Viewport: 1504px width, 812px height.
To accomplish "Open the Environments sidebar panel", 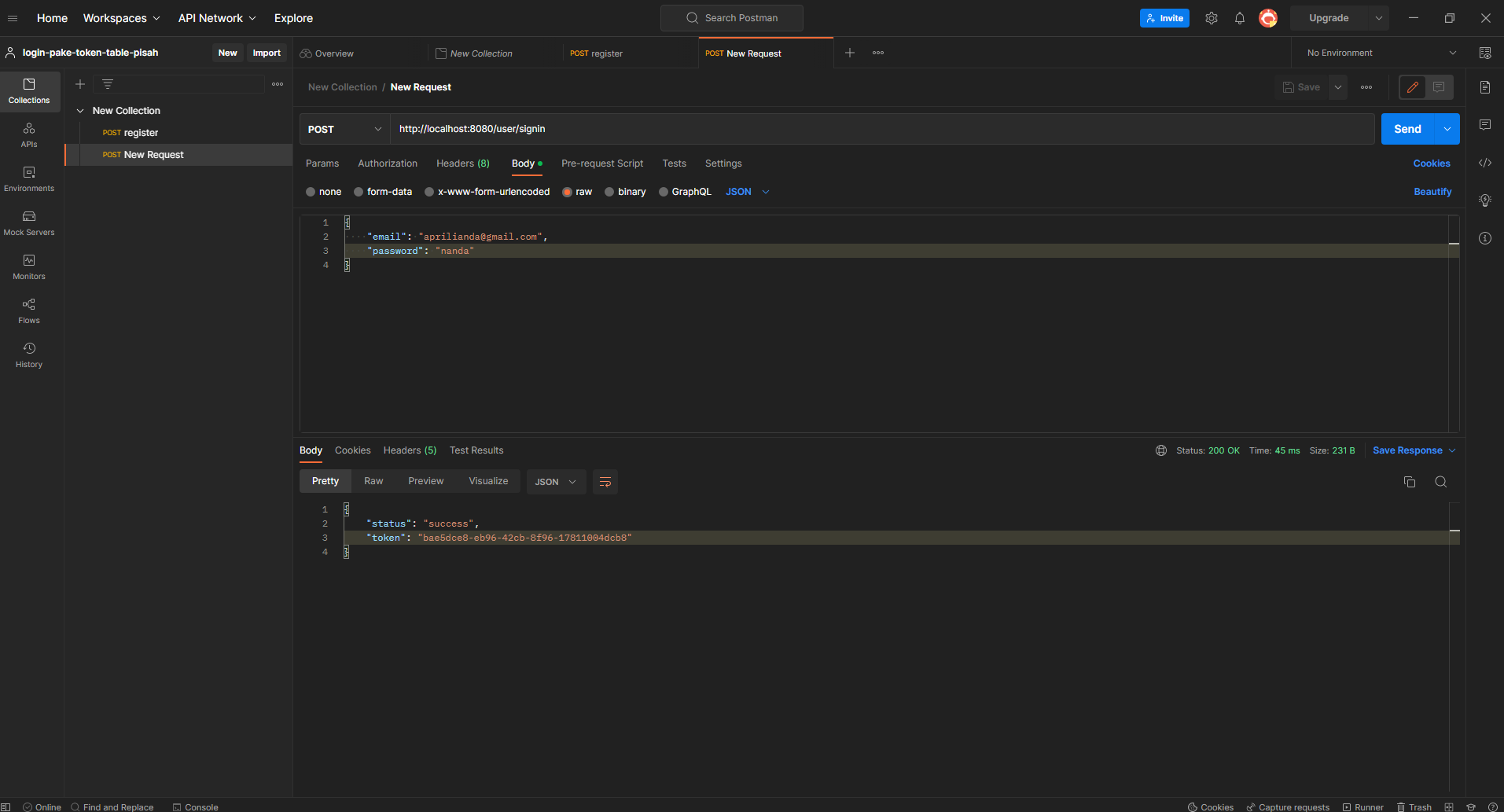I will click(x=29, y=179).
